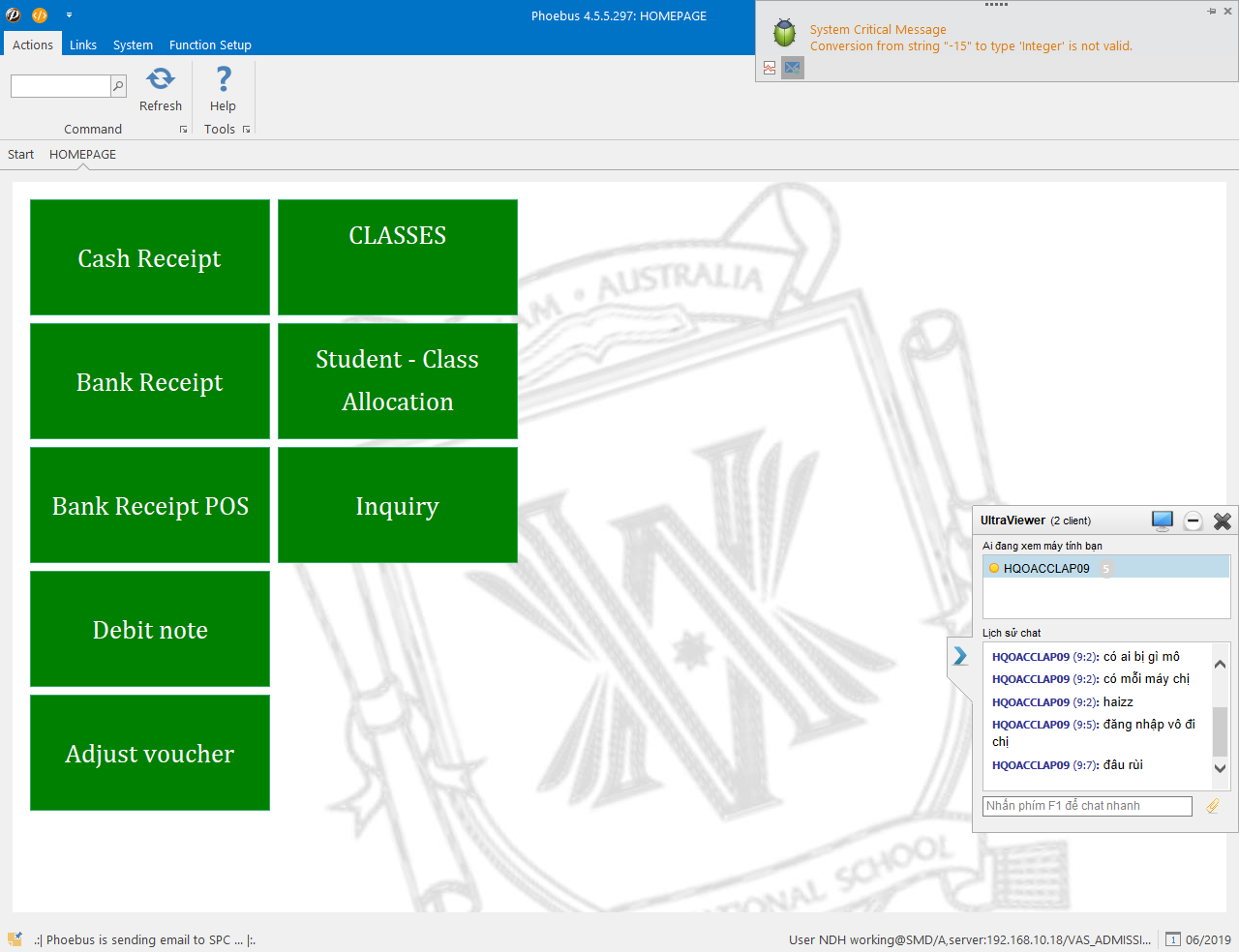Select HQOACCLAP09 in the viewers list

point(1046,568)
